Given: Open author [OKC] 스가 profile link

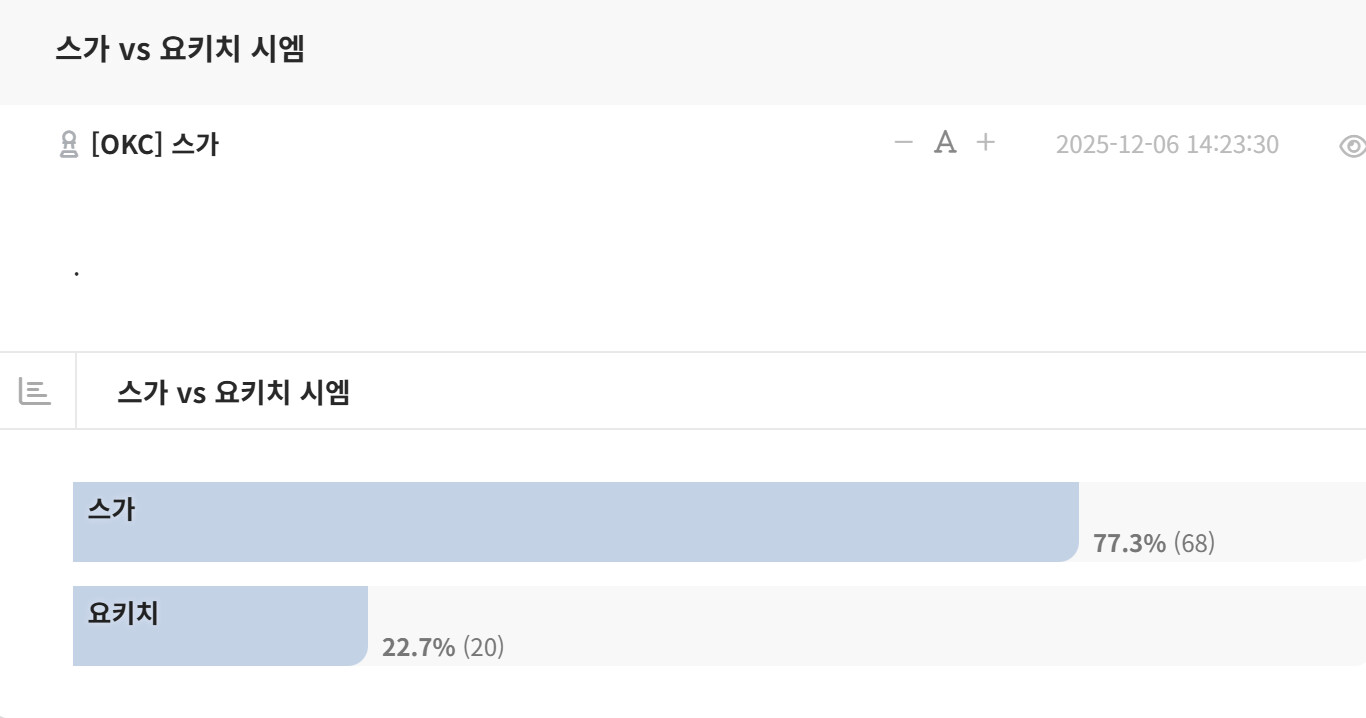Looking at the screenshot, I should pos(154,145).
